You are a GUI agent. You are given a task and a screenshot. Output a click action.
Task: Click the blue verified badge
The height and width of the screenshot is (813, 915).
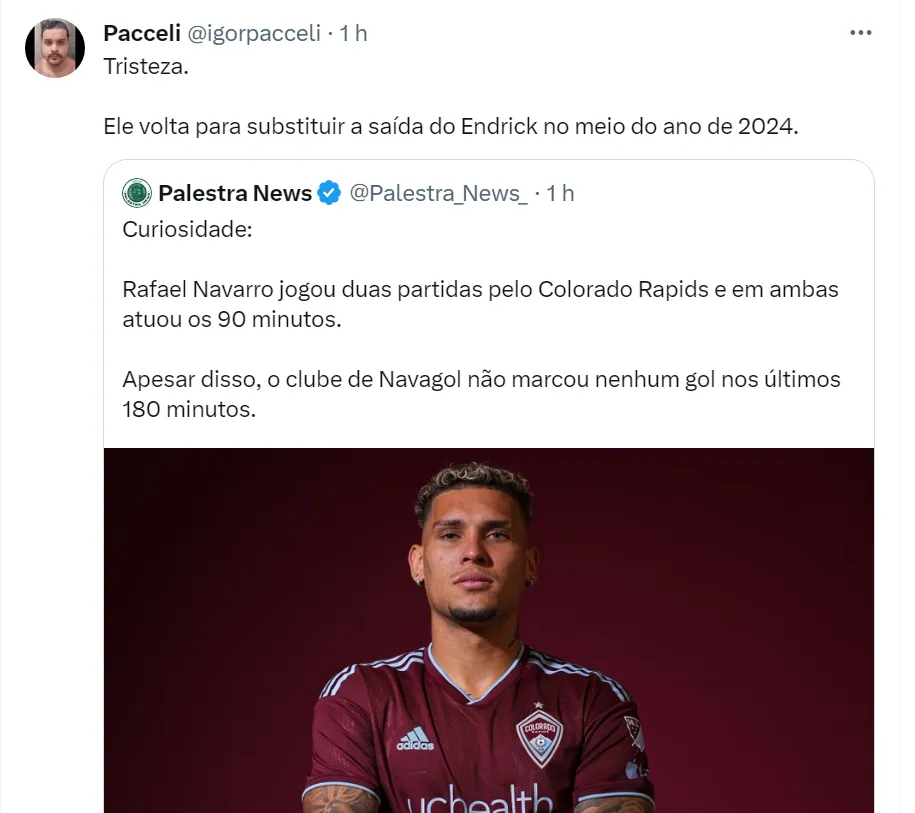pyautogui.click(x=330, y=193)
